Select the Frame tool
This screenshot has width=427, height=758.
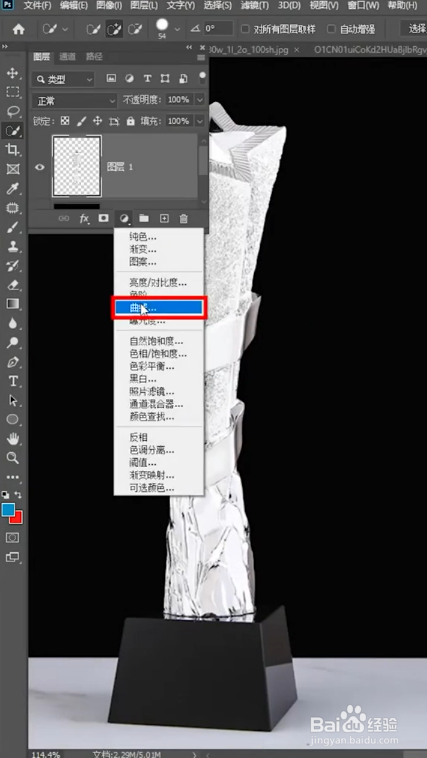point(13,169)
